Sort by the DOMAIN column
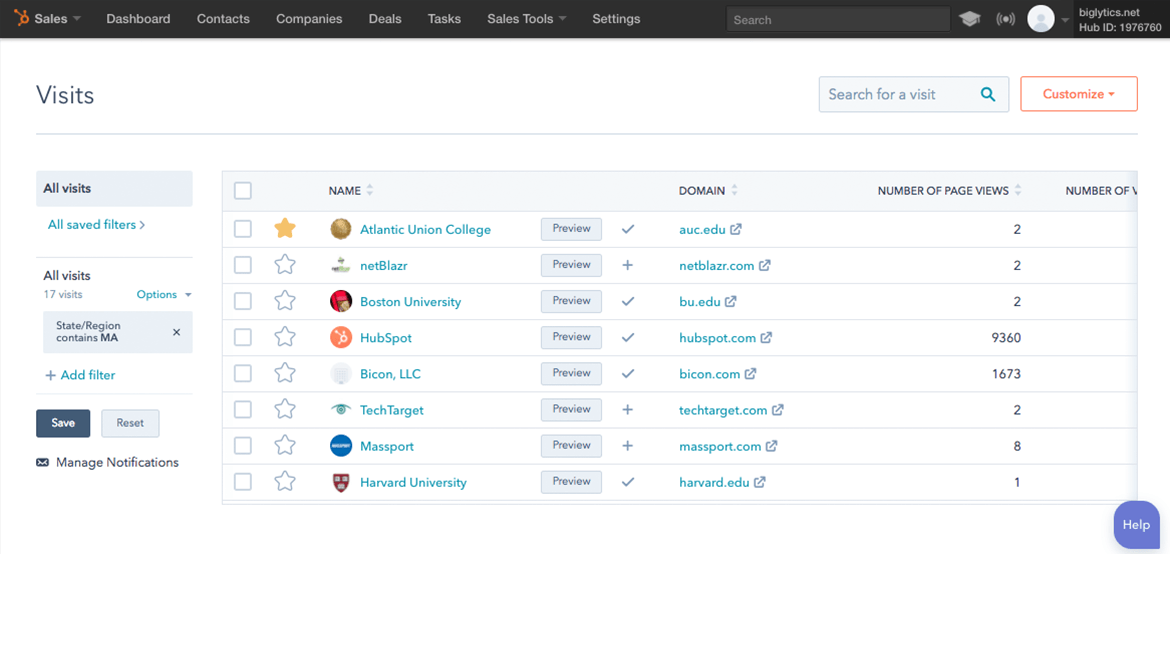Viewport: 1170px width, 658px height. [708, 190]
